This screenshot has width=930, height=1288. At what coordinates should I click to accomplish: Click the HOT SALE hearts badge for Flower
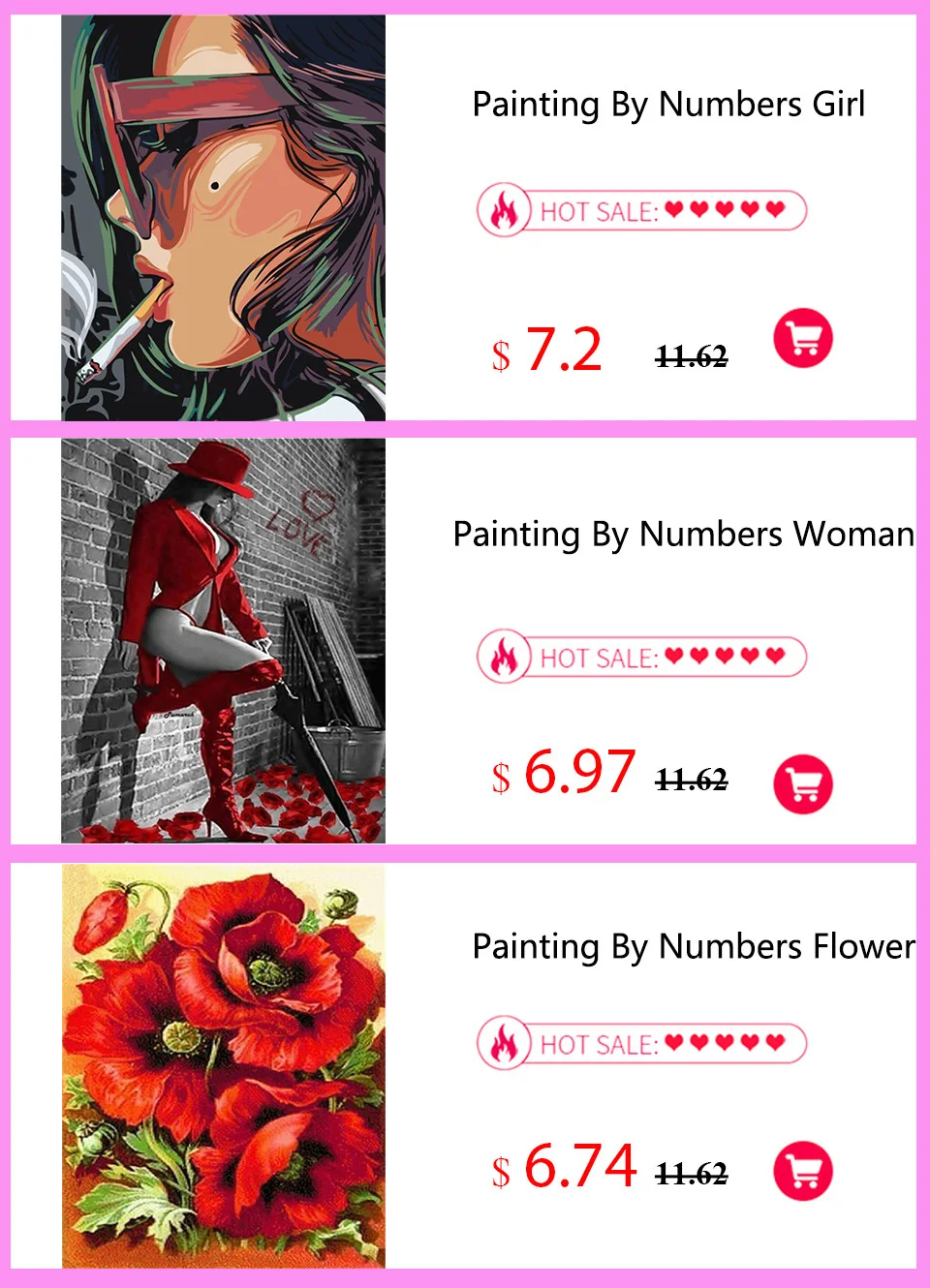click(x=642, y=1043)
